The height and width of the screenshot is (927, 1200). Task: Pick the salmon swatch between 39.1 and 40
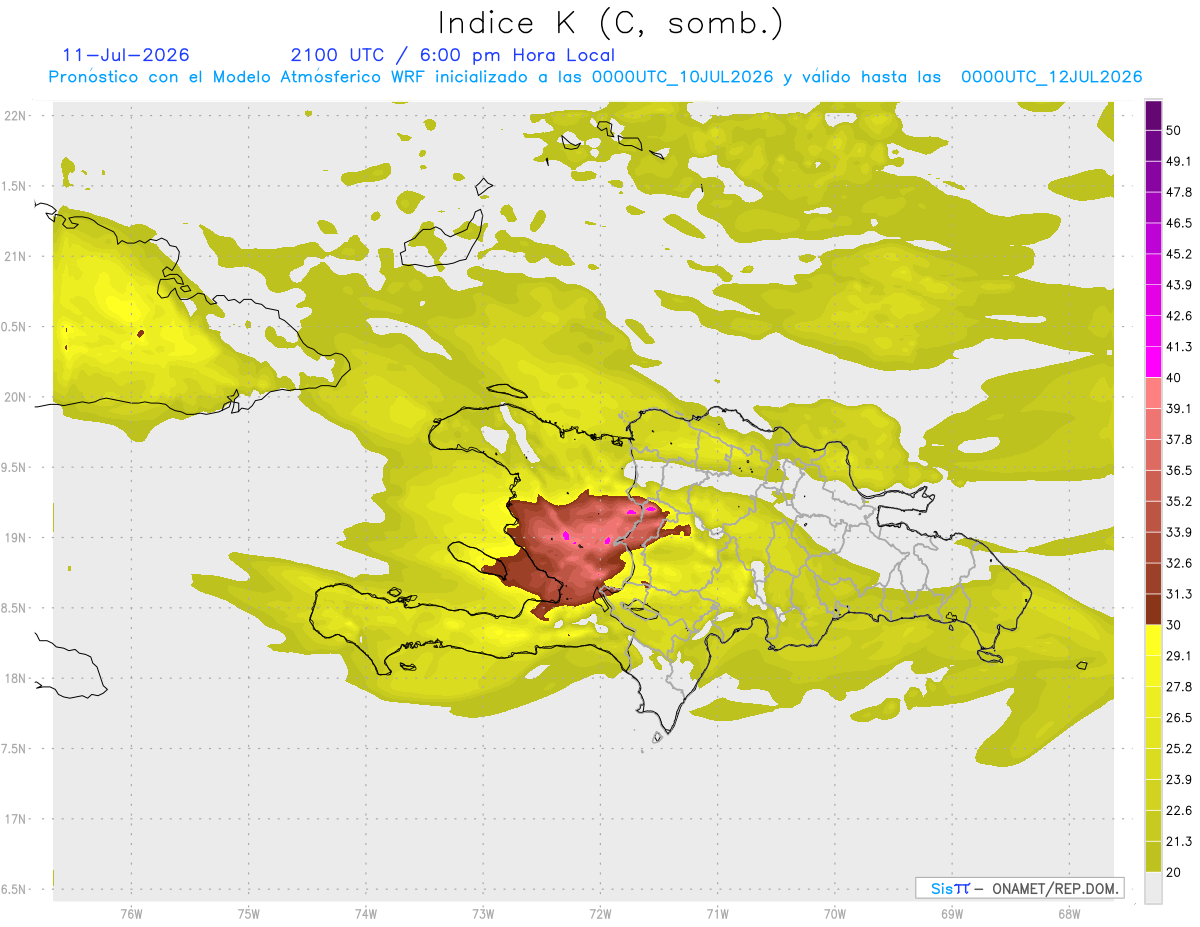[1153, 393]
